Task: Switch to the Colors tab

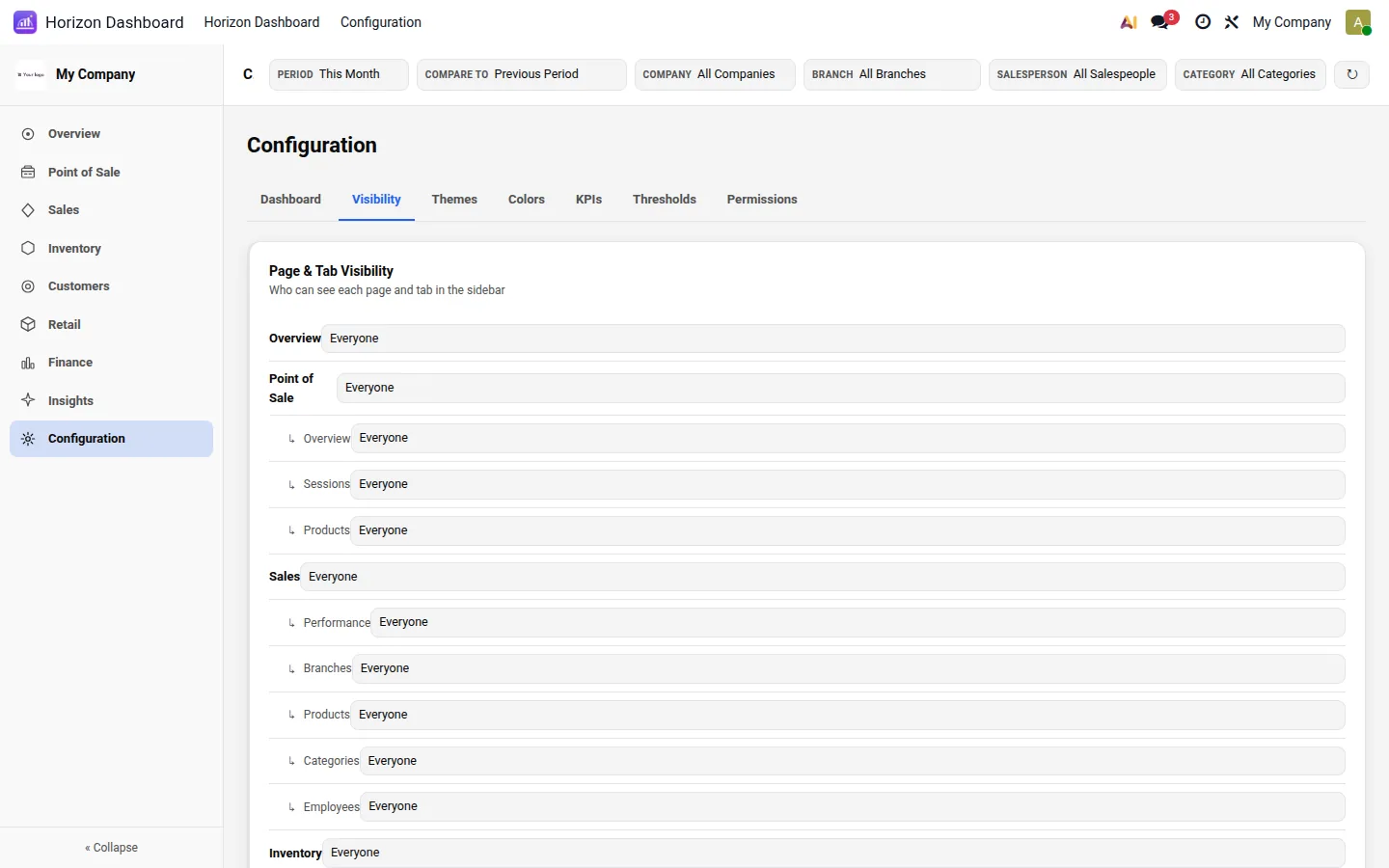Action: (527, 200)
